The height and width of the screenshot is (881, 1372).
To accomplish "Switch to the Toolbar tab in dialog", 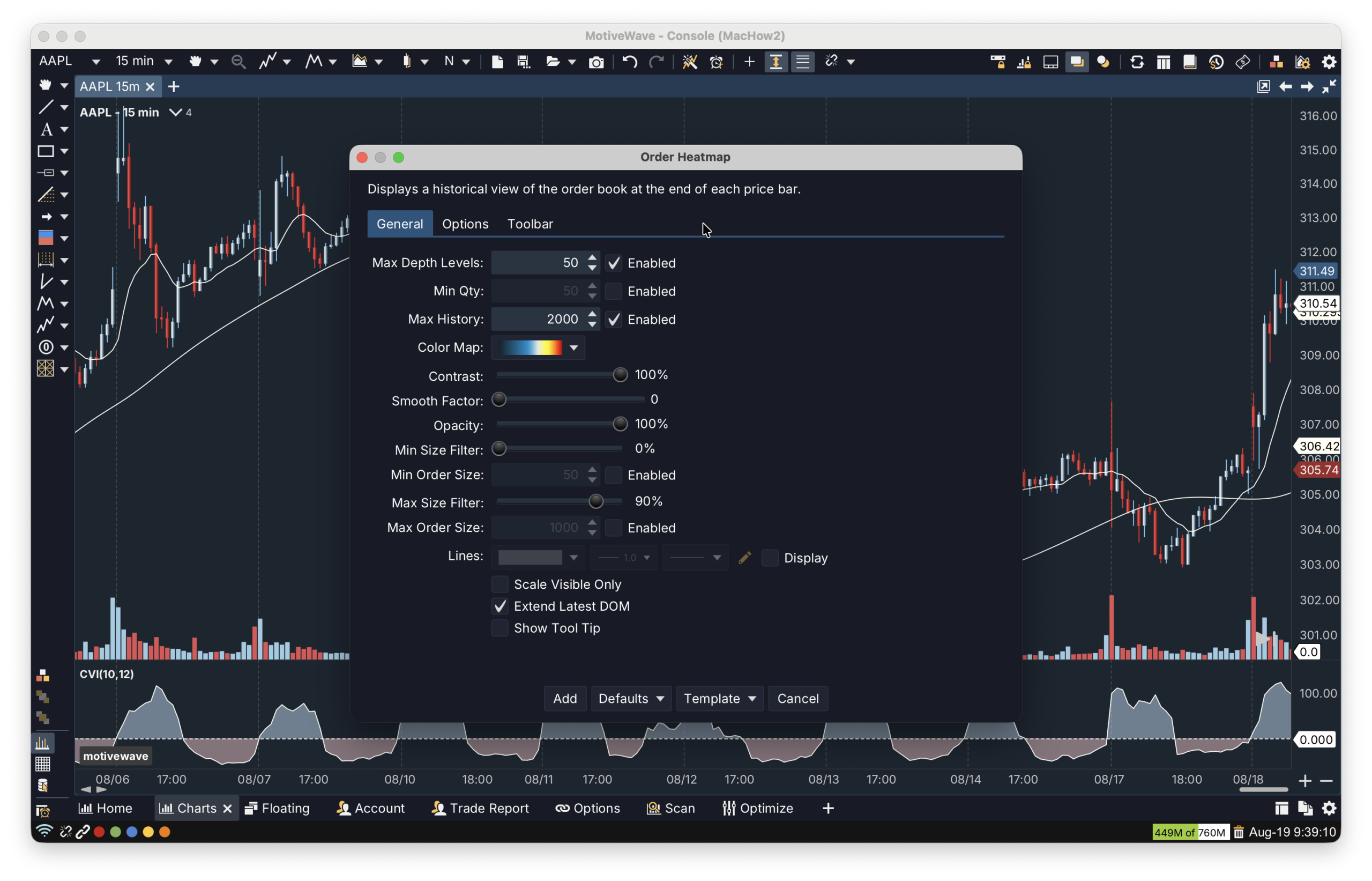I will point(530,224).
